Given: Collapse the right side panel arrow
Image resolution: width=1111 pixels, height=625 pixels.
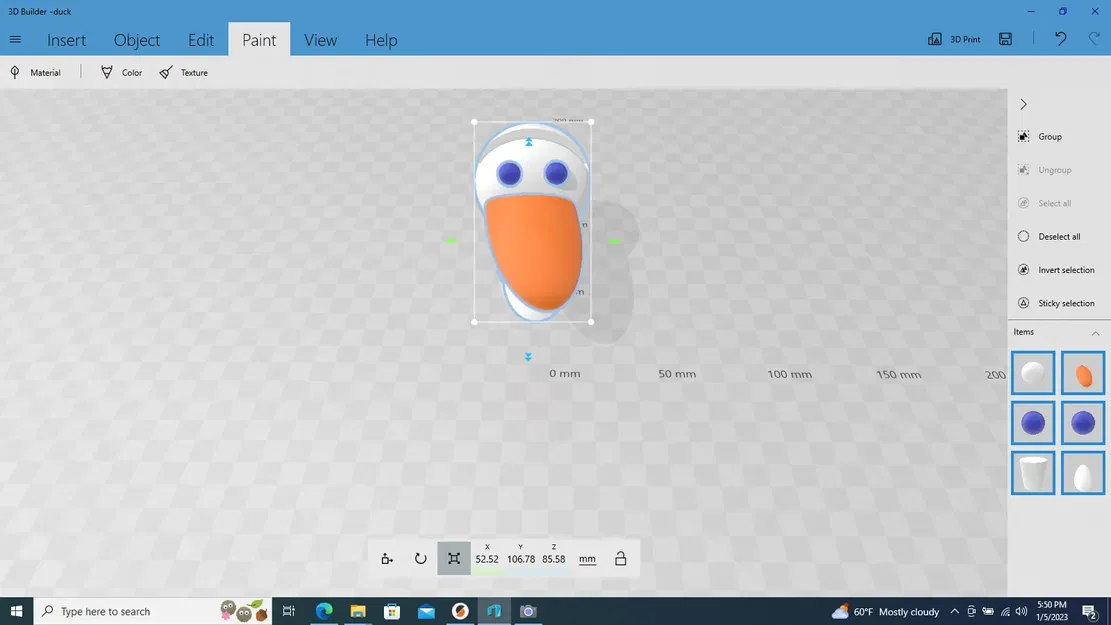Looking at the screenshot, I should [x=1023, y=104].
